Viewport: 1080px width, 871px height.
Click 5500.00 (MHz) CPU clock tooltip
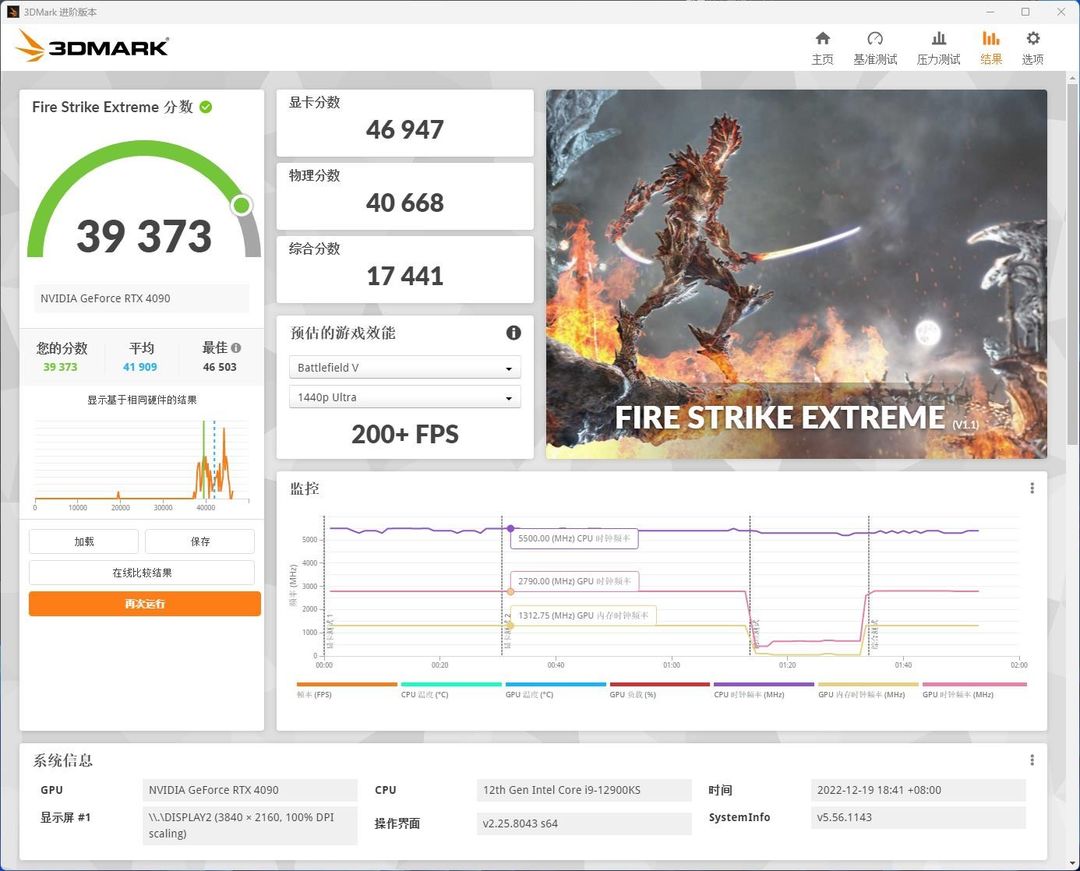(574, 538)
